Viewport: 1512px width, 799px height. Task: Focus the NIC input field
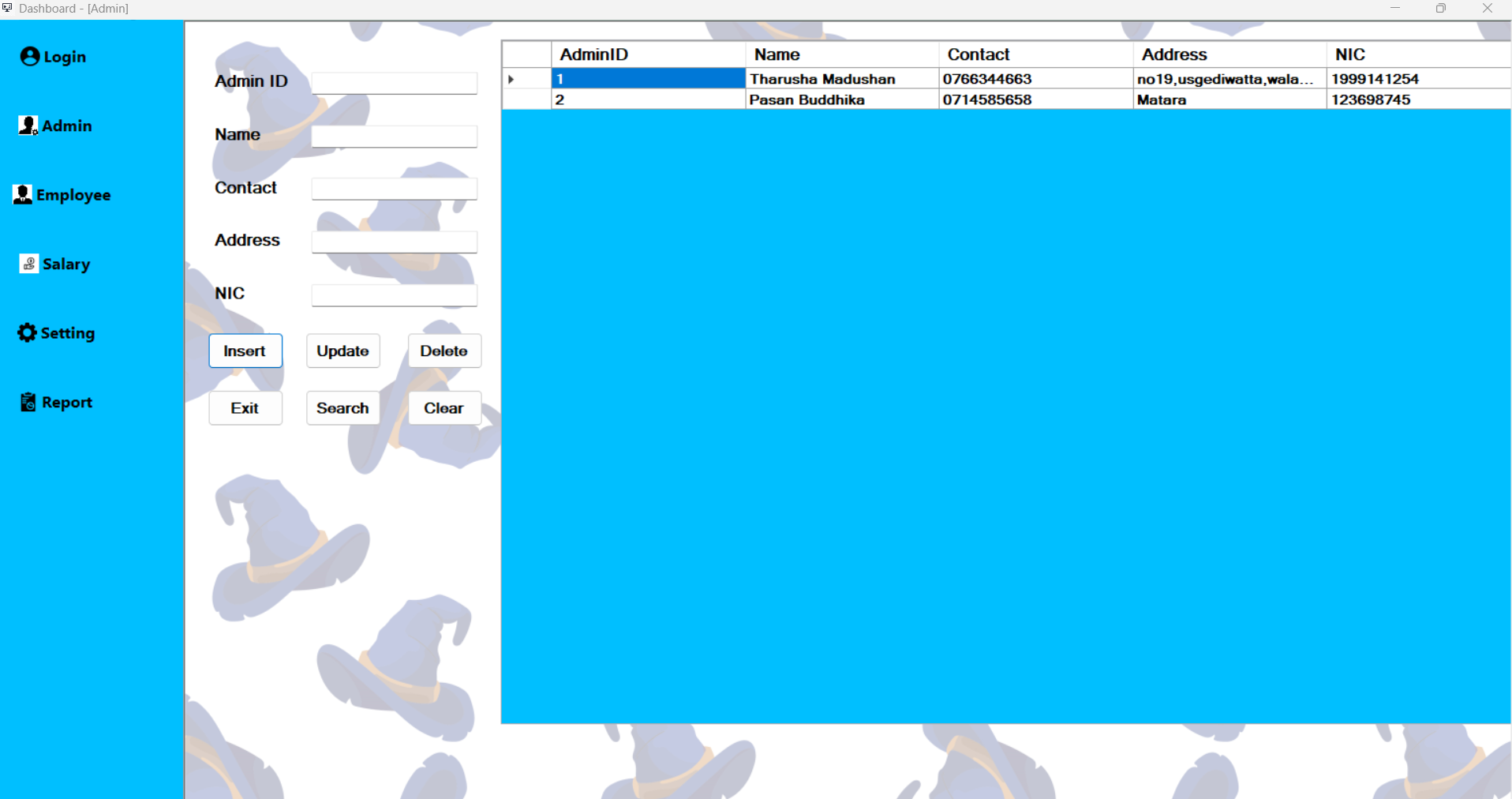(x=395, y=294)
